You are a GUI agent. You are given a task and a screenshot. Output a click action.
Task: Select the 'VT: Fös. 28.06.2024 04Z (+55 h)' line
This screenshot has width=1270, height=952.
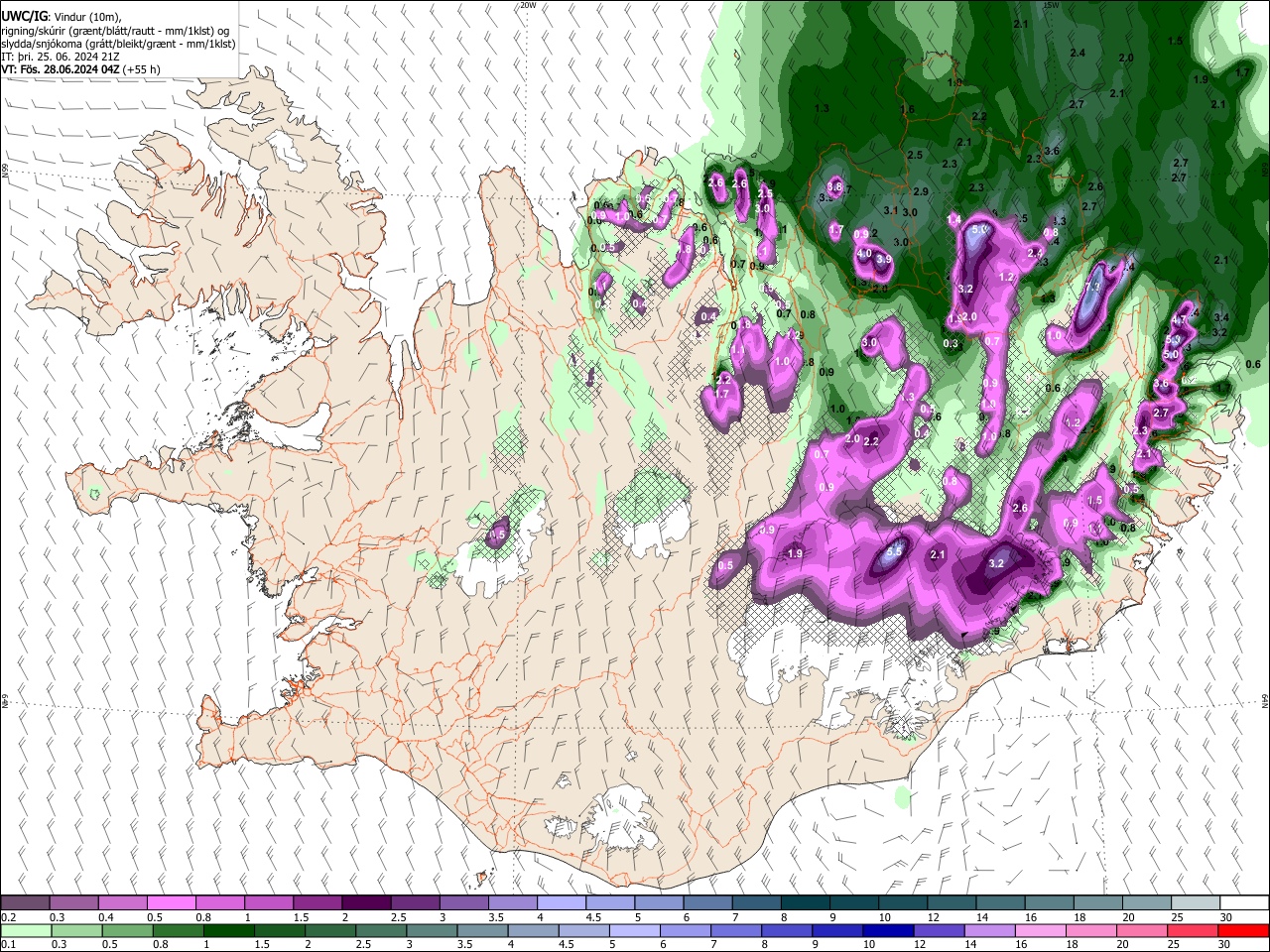81,69
